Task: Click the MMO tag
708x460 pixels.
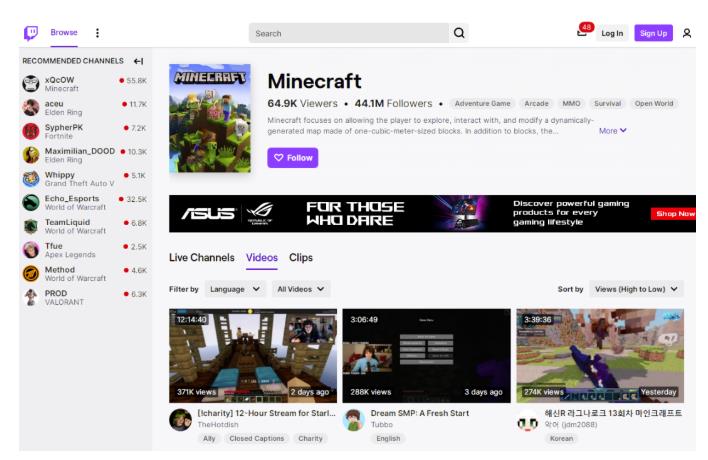Action: point(571,103)
